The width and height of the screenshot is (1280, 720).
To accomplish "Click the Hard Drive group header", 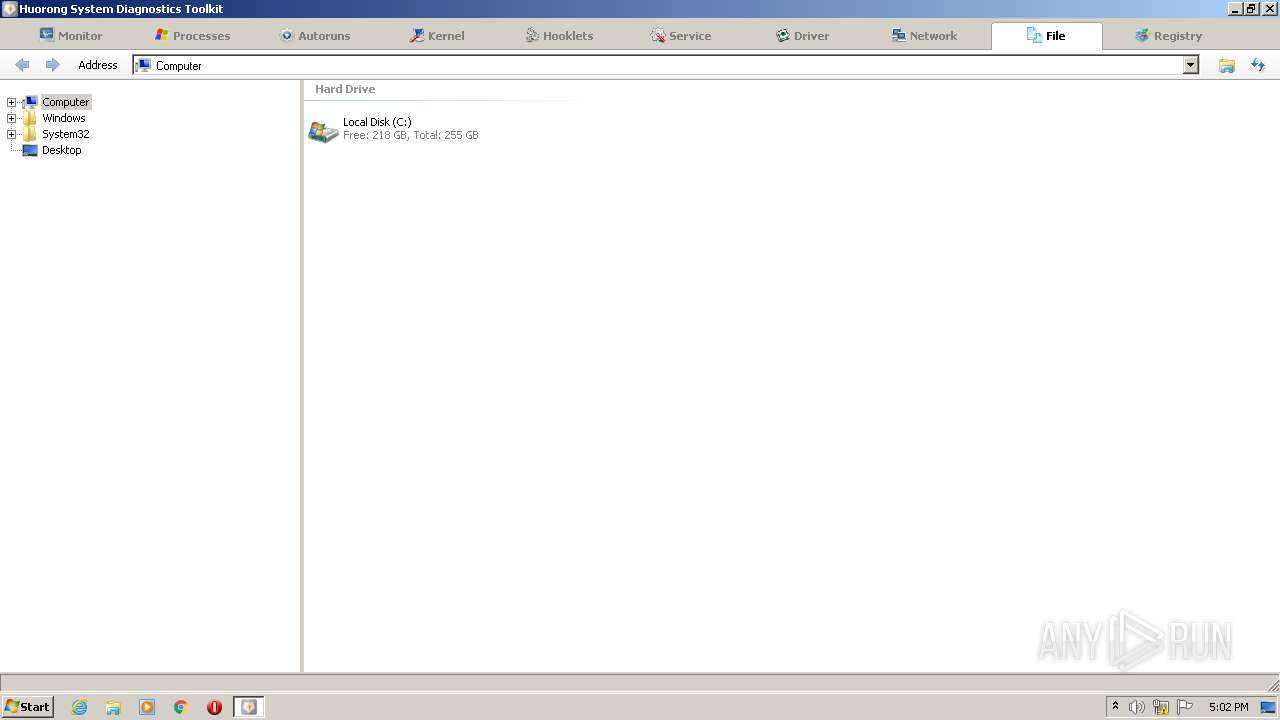I will pos(345,89).
